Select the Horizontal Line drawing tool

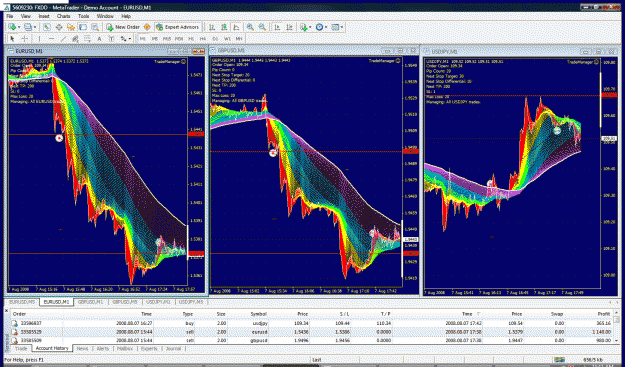click(51, 39)
